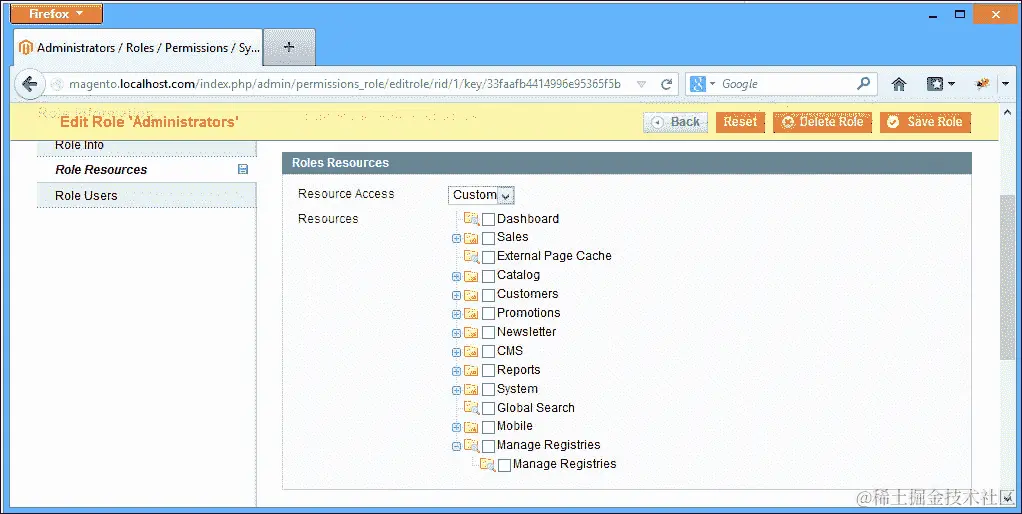
Task: Expand the Sales tree node
Action: point(456,238)
